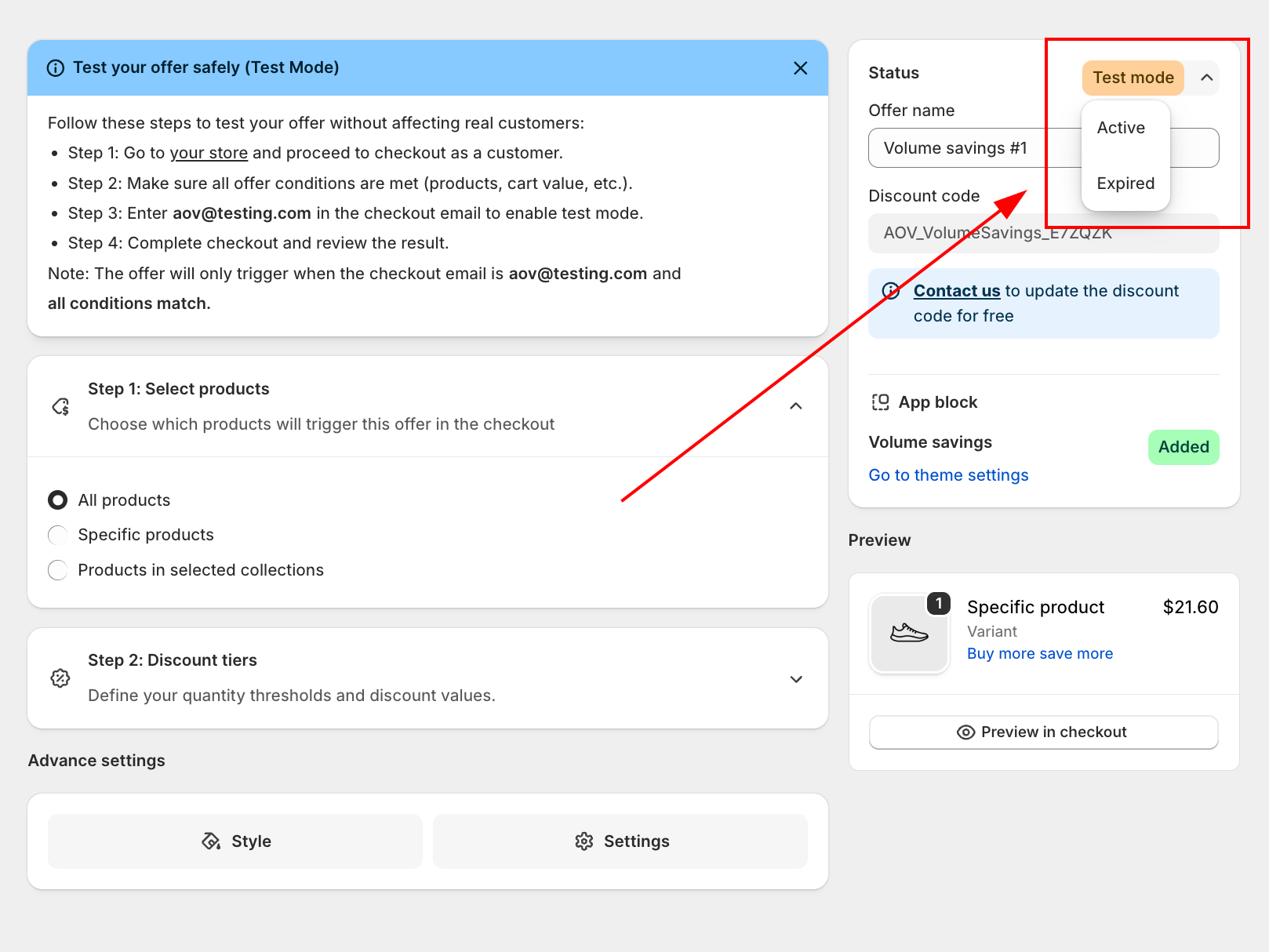
Task: Click the Test mode status badge
Action: [x=1133, y=78]
